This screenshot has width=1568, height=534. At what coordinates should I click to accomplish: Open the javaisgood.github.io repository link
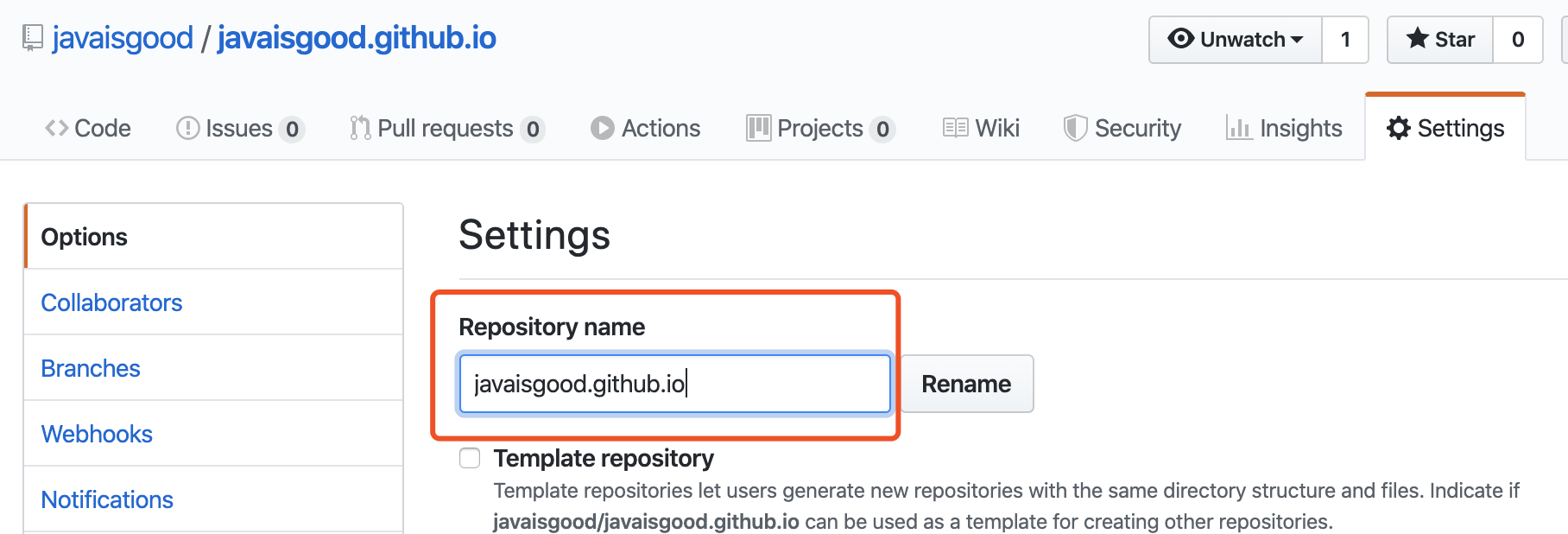pyautogui.click(x=357, y=38)
